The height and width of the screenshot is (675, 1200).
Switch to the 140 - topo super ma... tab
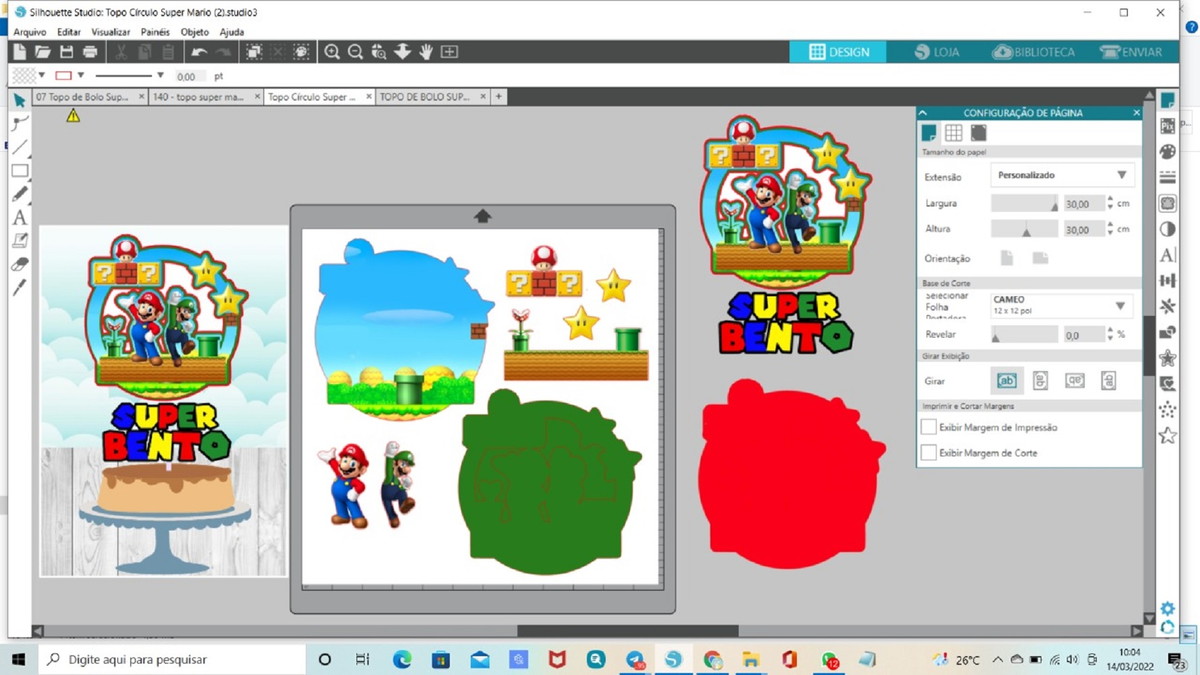[x=199, y=97]
